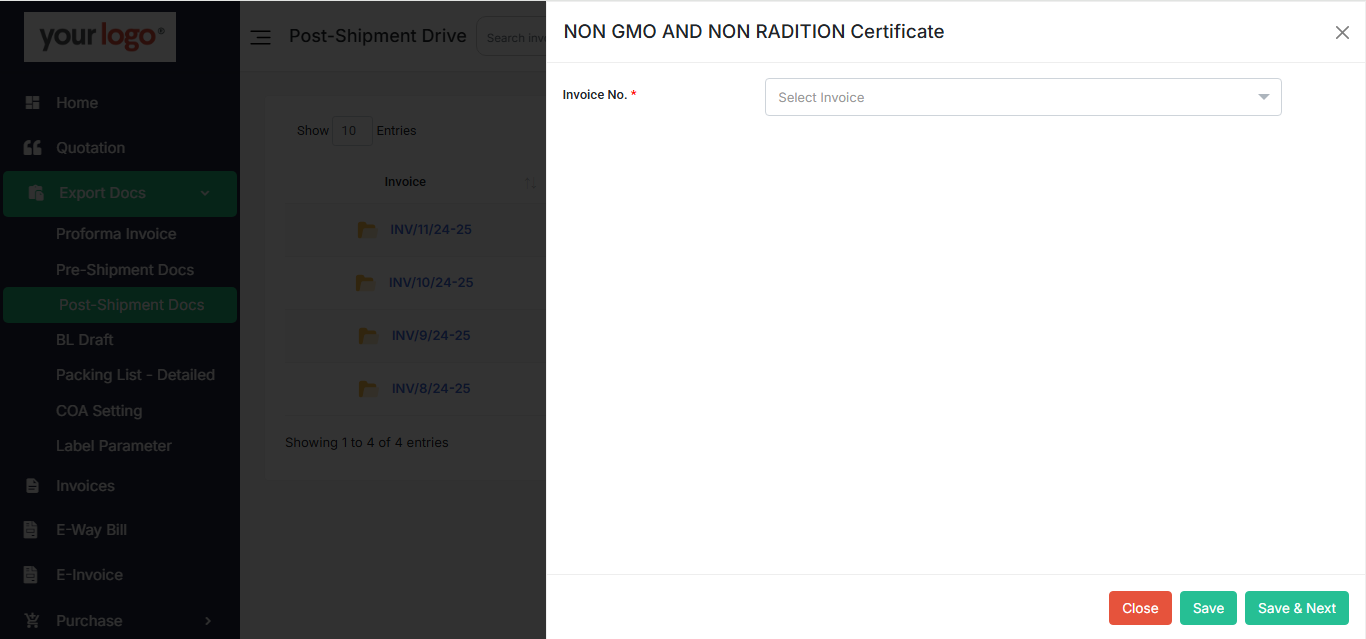Open invoice link INV/10/24-25

tap(431, 283)
